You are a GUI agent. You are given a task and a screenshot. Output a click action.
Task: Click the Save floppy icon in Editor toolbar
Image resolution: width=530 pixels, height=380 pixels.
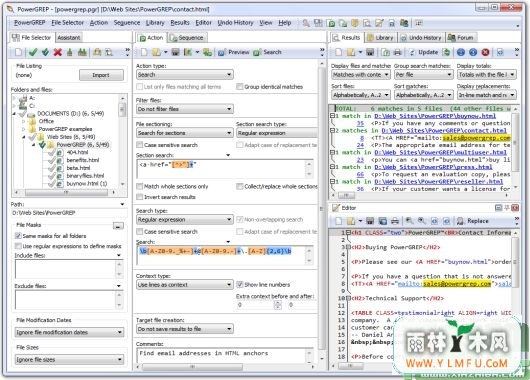pyautogui.click(x=370, y=221)
